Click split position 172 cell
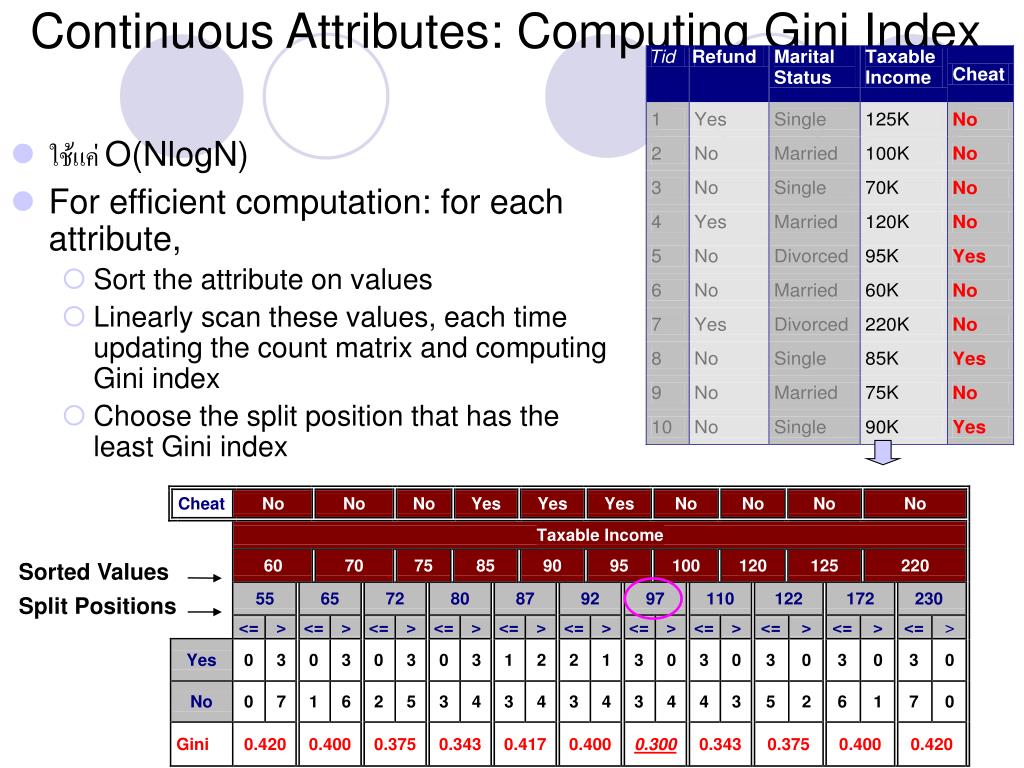1024x768 pixels. pos(860,599)
